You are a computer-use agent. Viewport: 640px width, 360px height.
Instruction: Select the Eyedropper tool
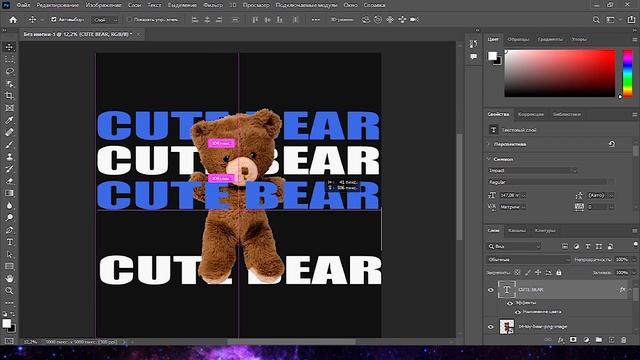[9, 120]
